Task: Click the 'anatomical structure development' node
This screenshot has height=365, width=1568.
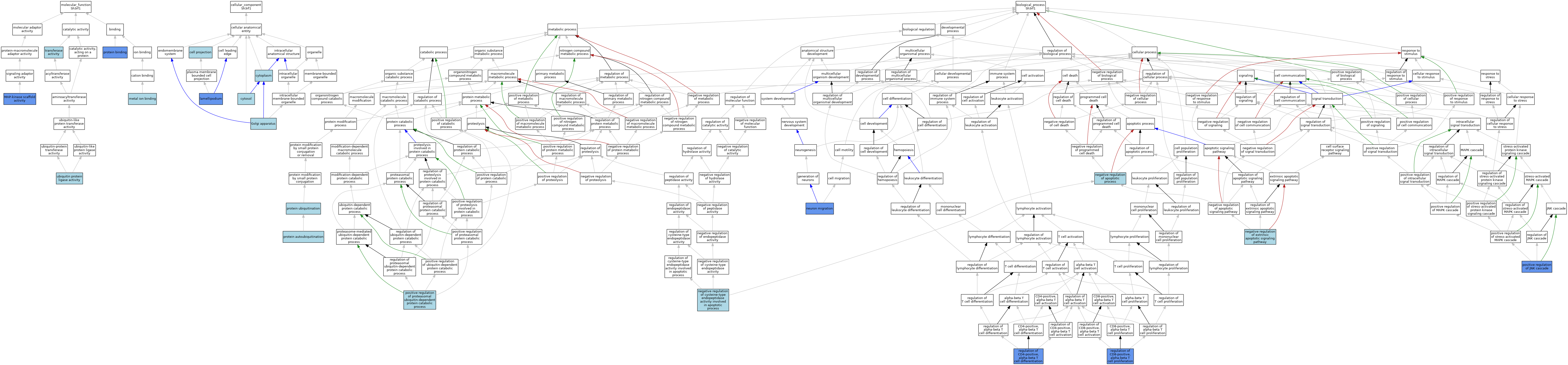Action: [x=817, y=52]
